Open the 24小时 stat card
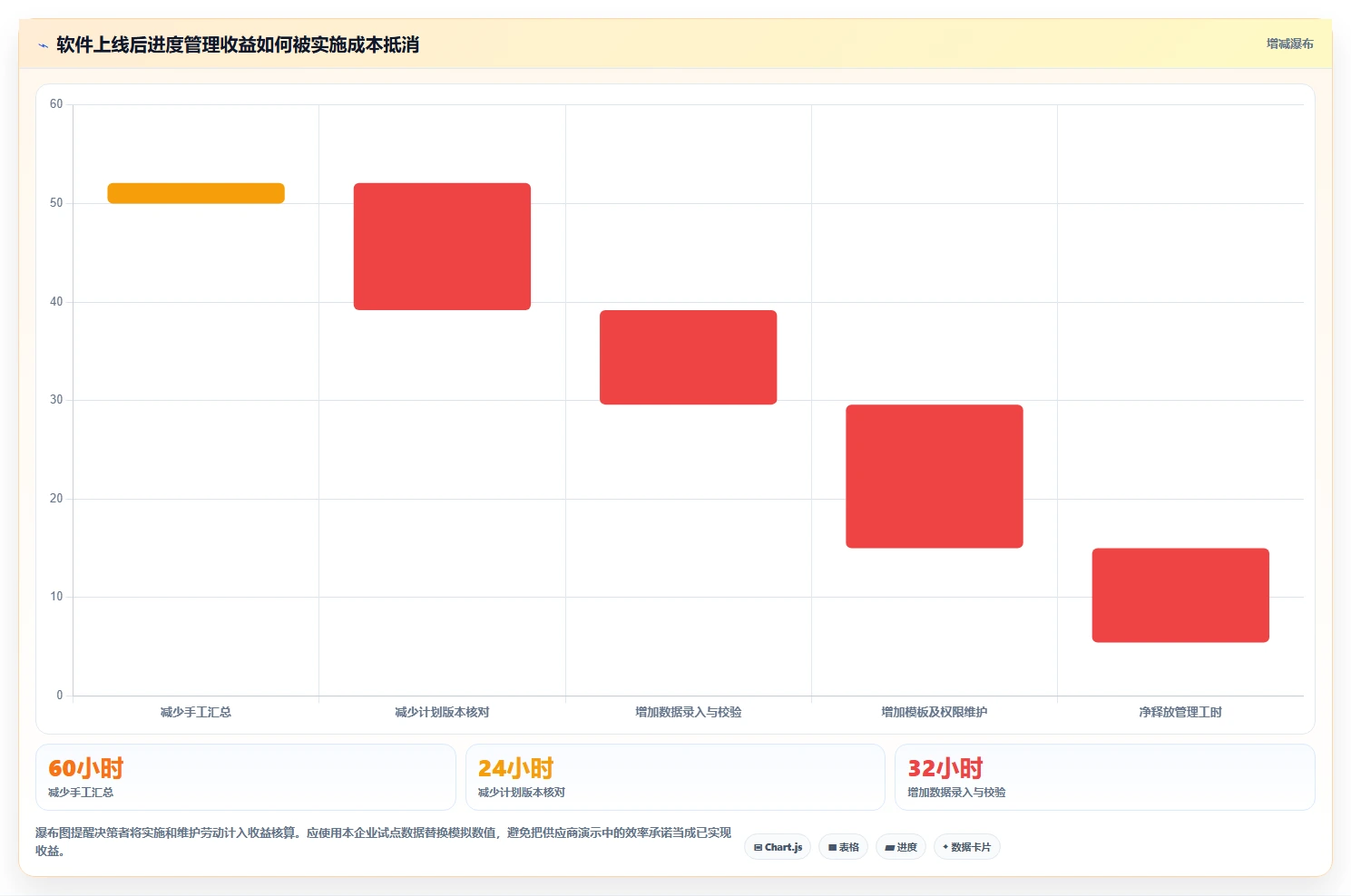Image resolution: width=1351 pixels, height=896 pixels. pos(675,777)
